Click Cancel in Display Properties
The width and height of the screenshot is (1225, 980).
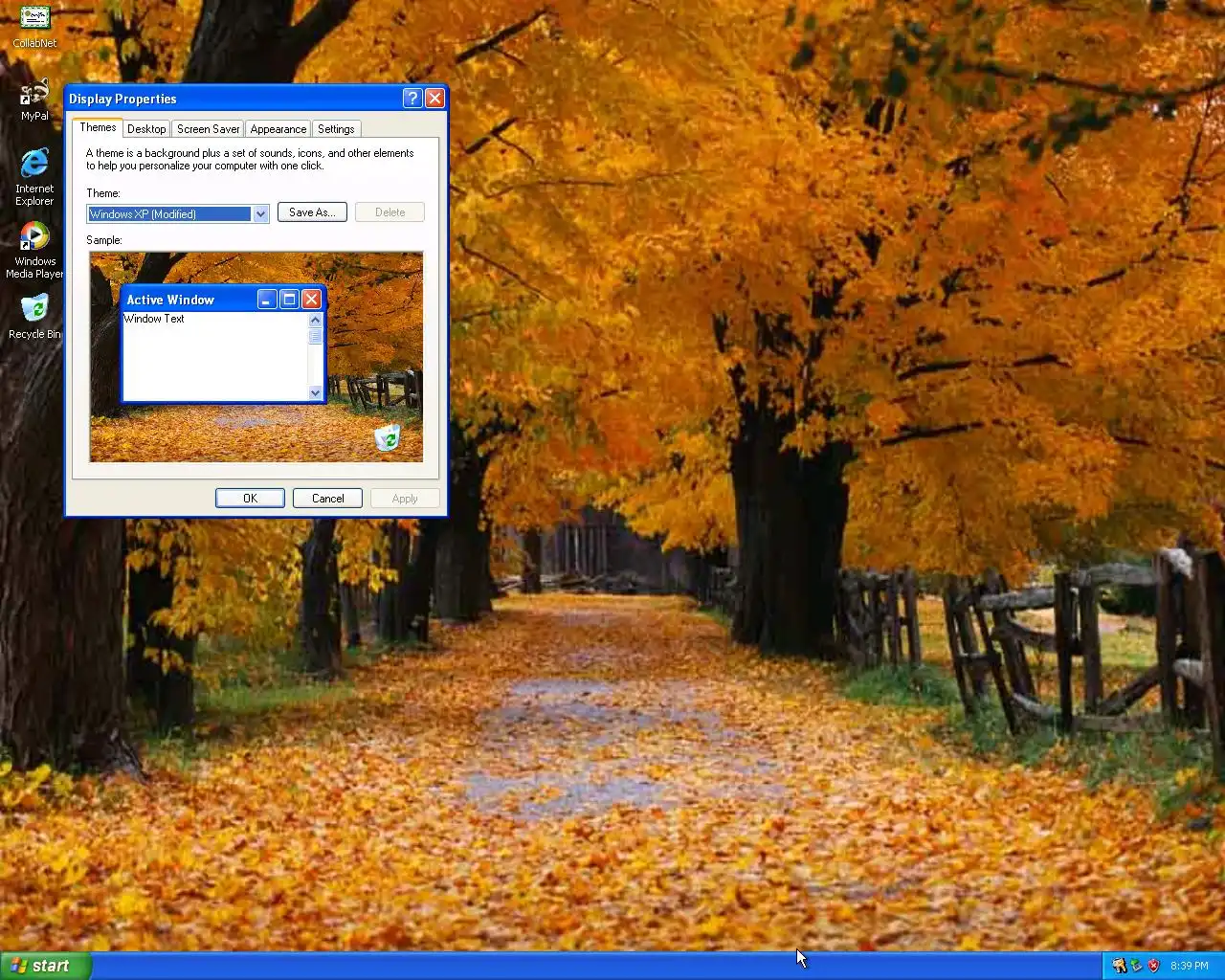click(x=327, y=499)
